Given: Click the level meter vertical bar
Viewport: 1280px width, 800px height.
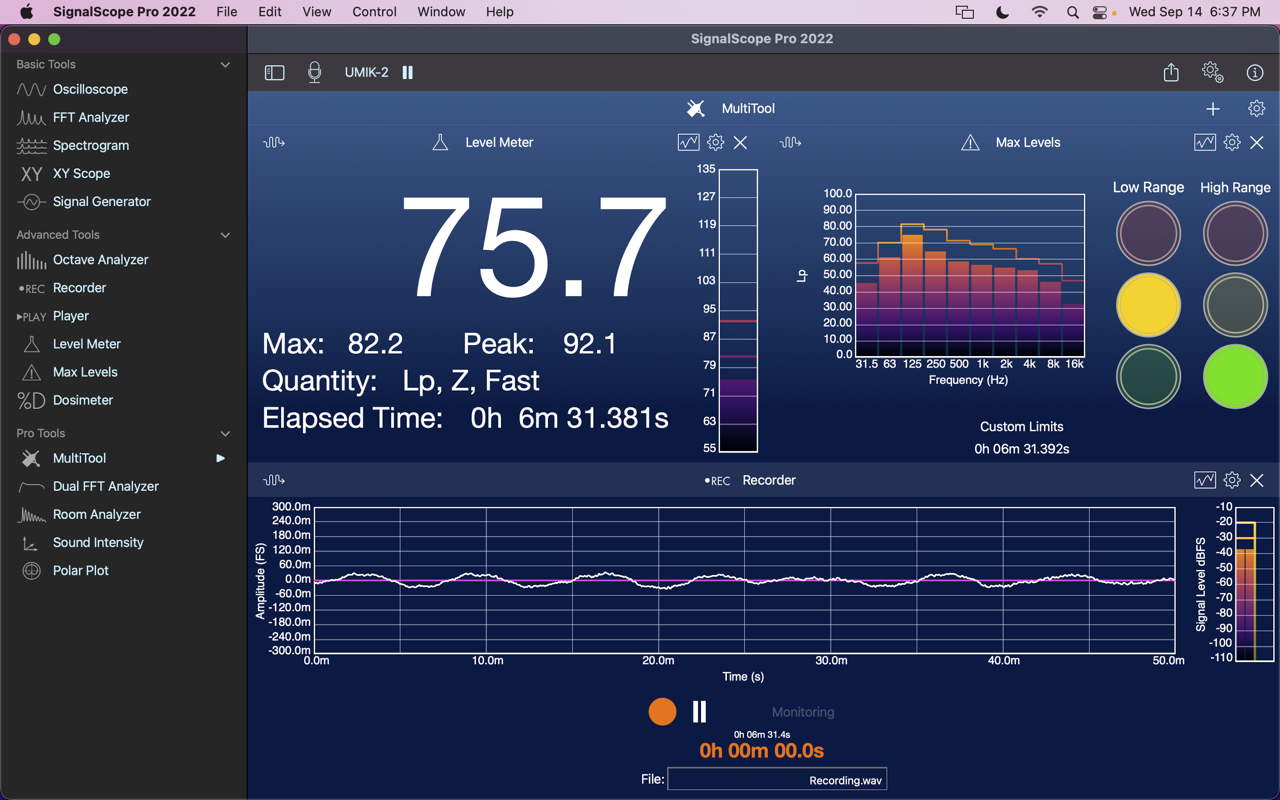Looking at the screenshot, I should (x=738, y=310).
